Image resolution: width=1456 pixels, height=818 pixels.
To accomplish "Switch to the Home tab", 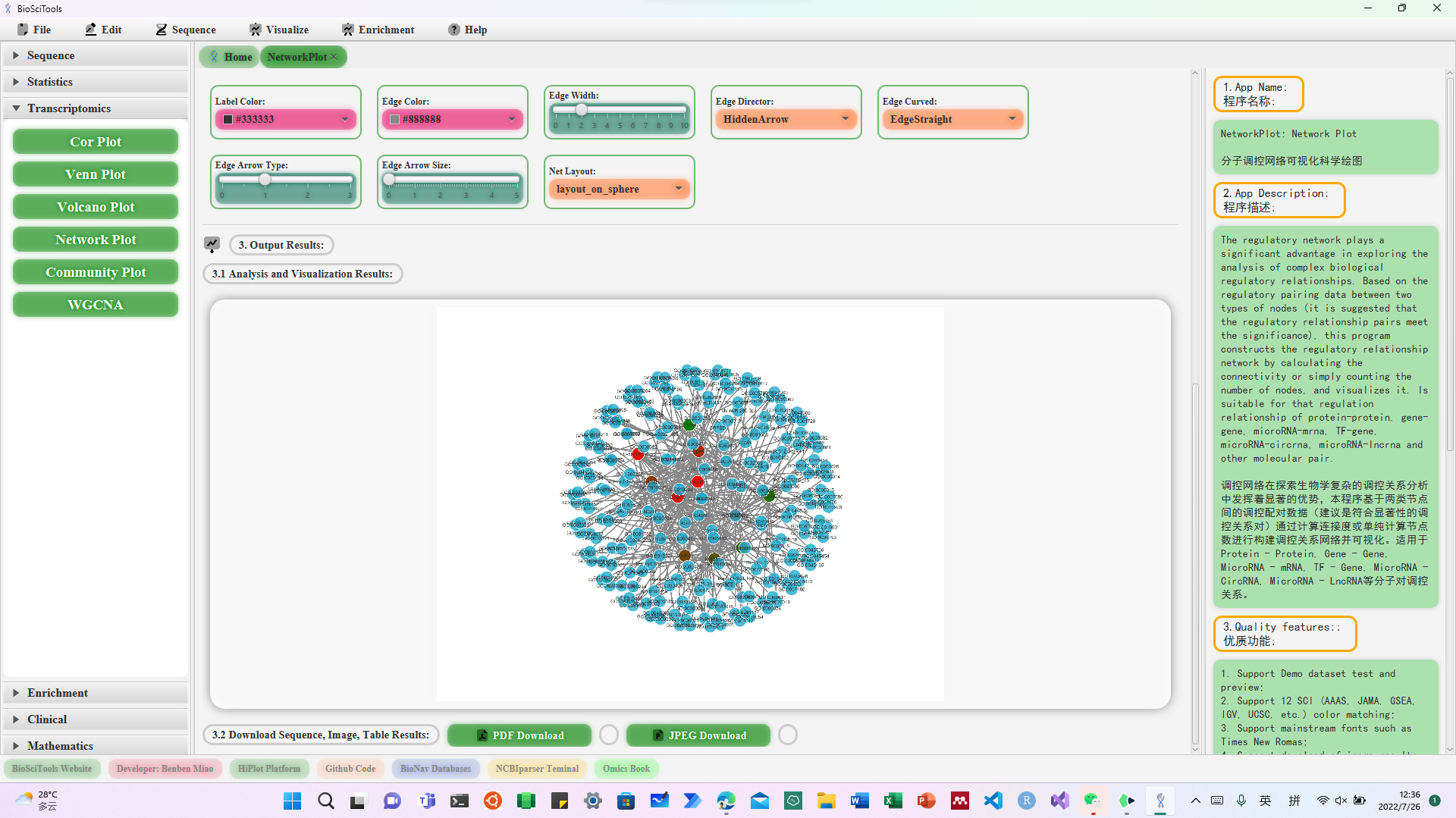I will [230, 57].
